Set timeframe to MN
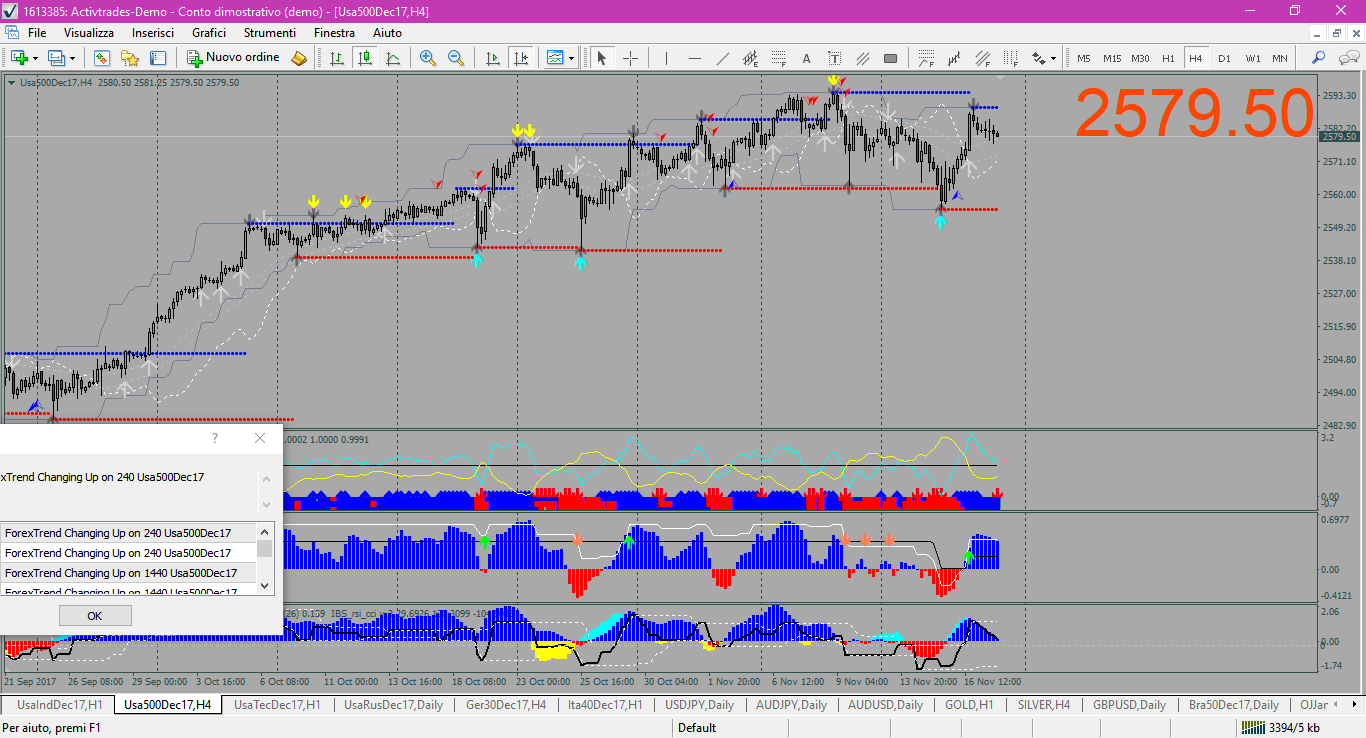The width and height of the screenshot is (1366, 738). click(1280, 58)
